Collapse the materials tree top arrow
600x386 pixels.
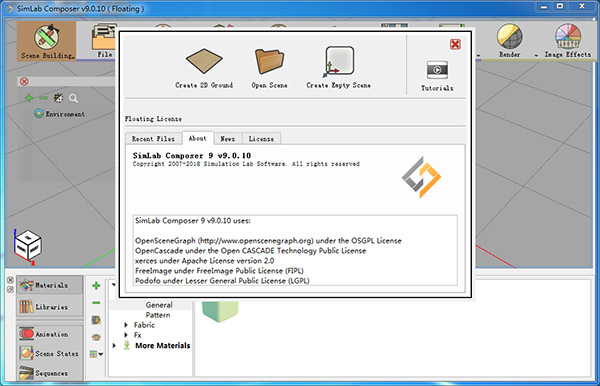[x=114, y=284]
